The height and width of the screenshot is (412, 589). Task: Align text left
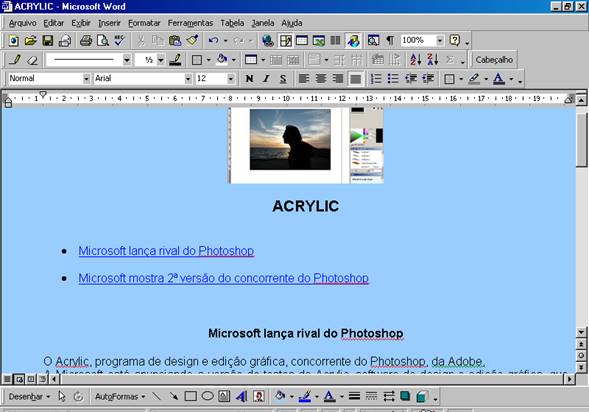(x=304, y=78)
